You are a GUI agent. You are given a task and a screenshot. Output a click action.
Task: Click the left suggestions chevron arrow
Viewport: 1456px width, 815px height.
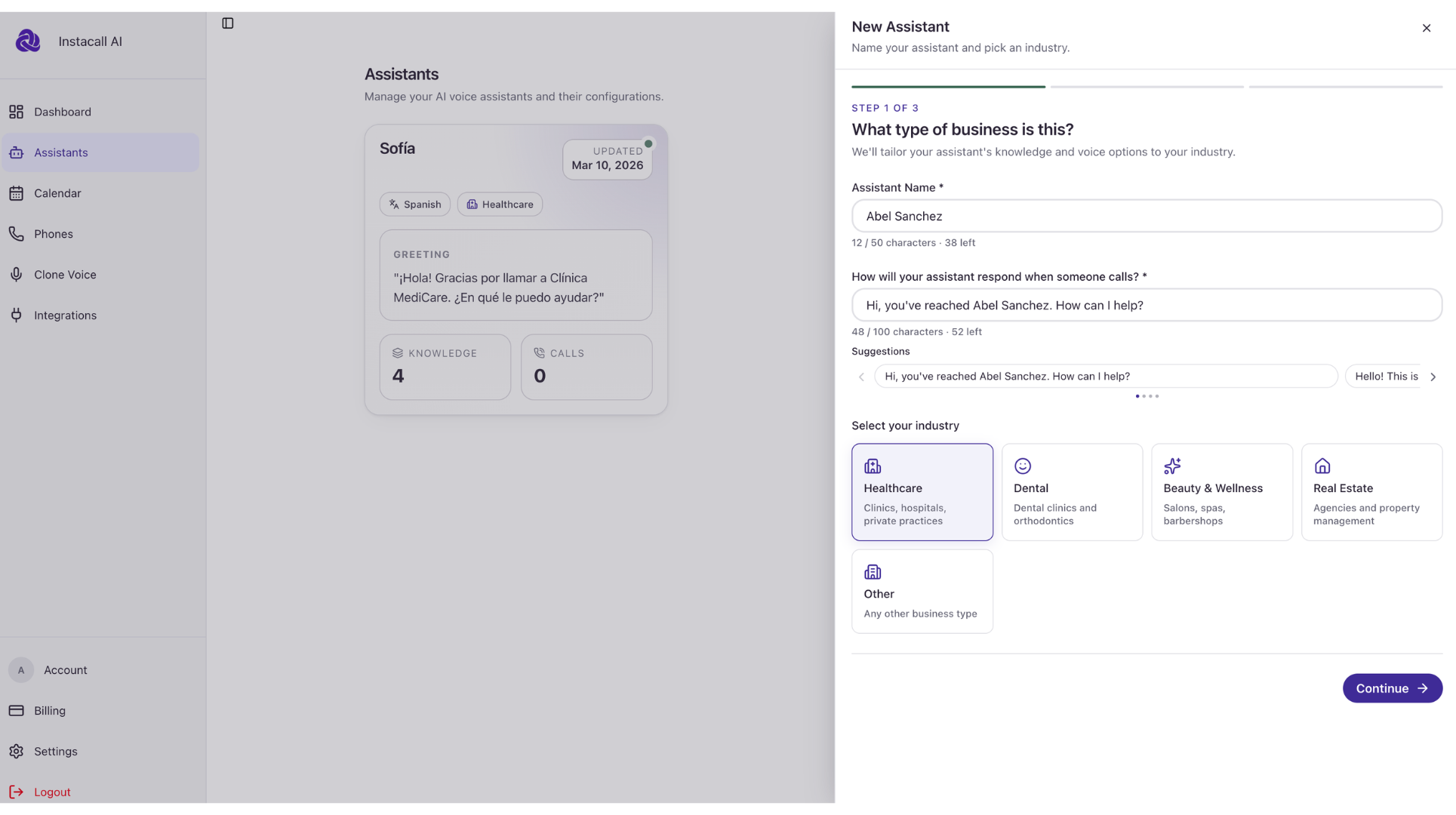coord(861,376)
